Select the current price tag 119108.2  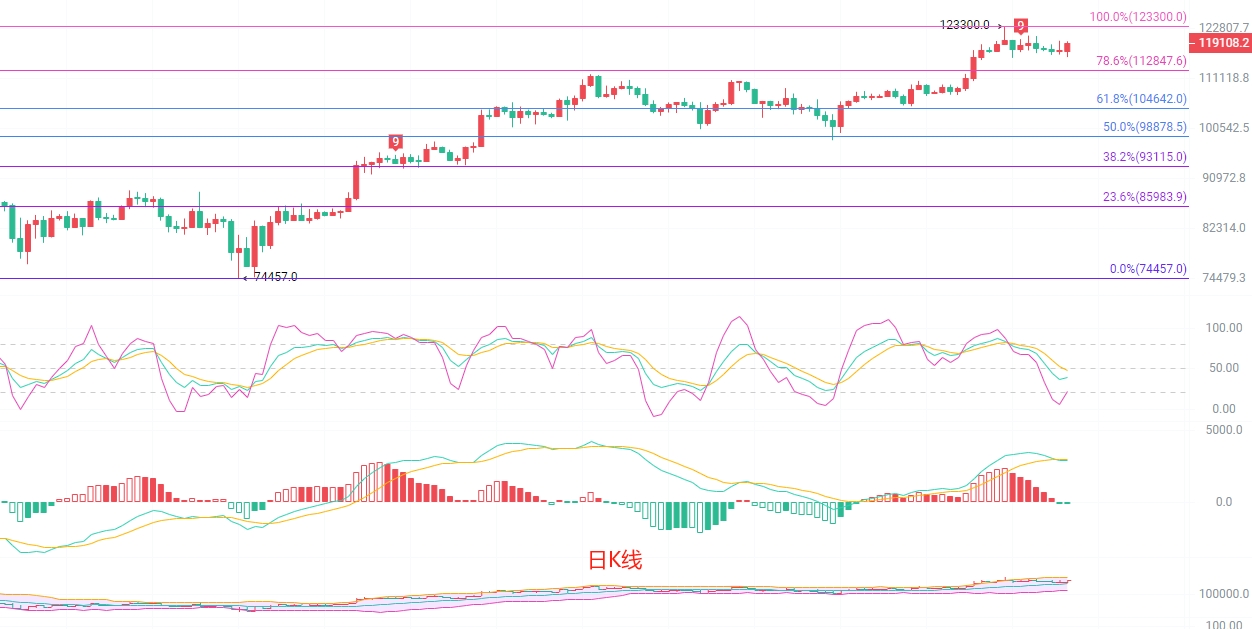(1221, 43)
